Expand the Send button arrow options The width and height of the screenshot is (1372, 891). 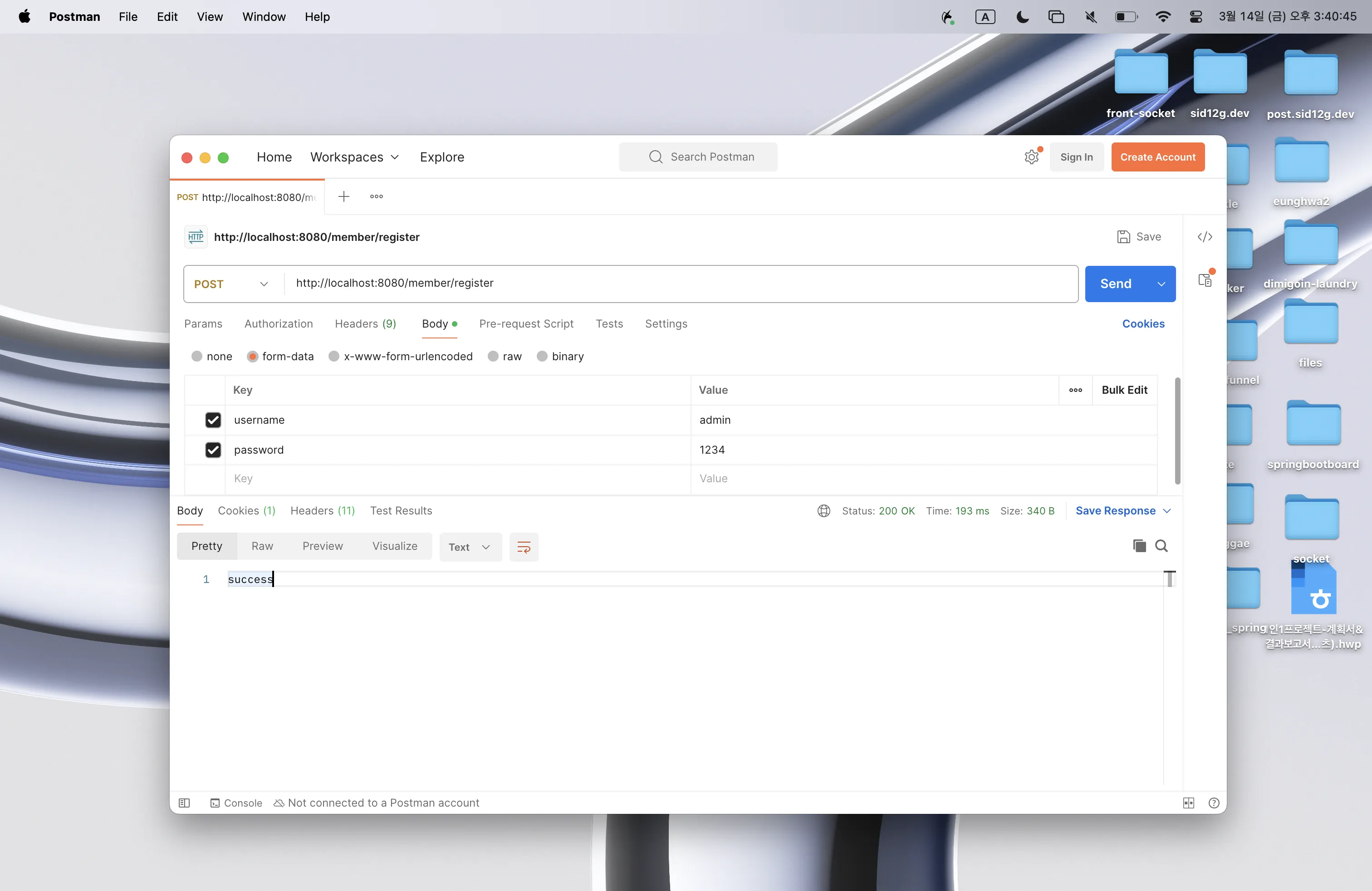pos(1161,284)
